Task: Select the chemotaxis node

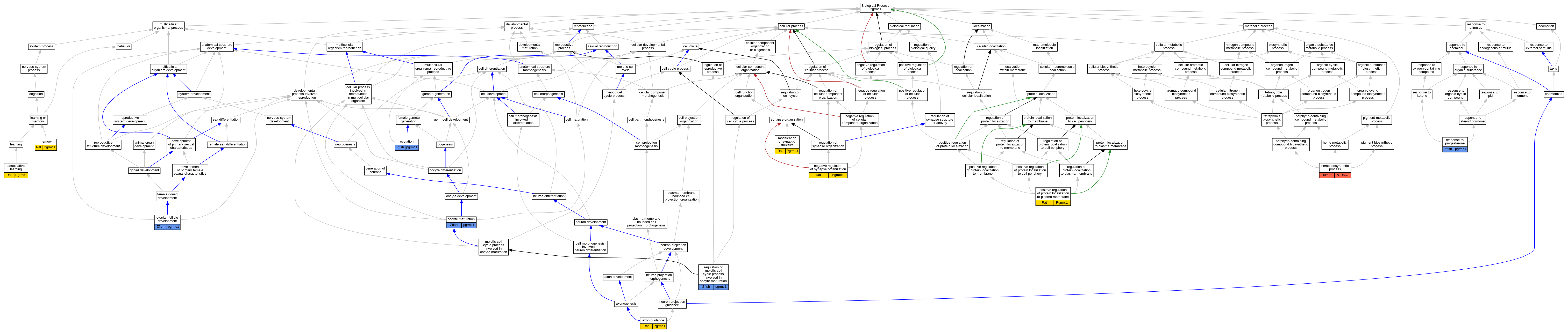Action: 1553,94
